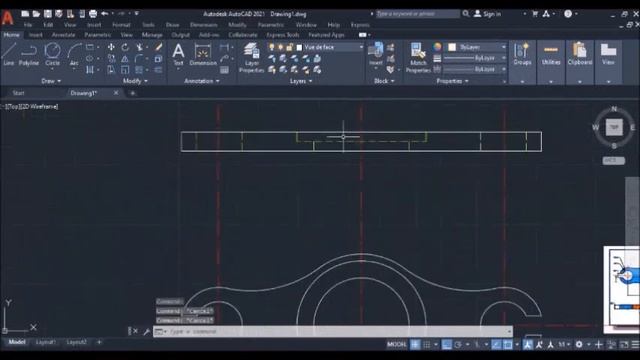Screen dimensions: 640x360
Task: Expand the Properties panel
Action: 452,81
